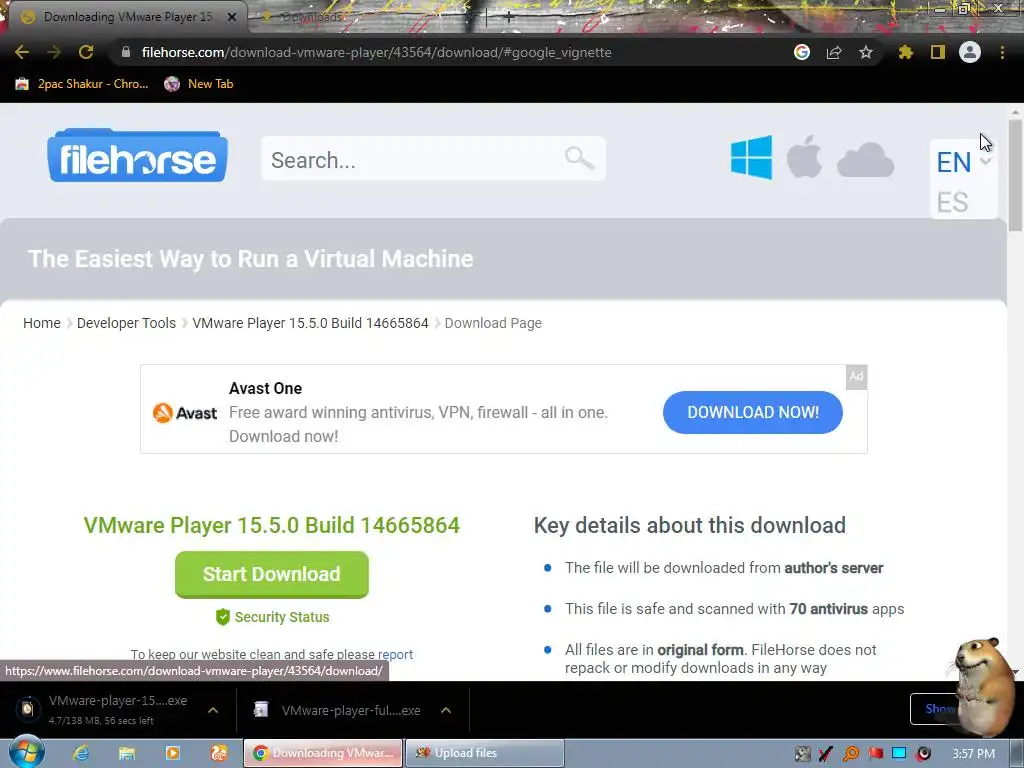Click the downloading VMware-player-15....exe item
Viewport: 1024px width, 768px height.
pyautogui.click(x=104, y=710)
